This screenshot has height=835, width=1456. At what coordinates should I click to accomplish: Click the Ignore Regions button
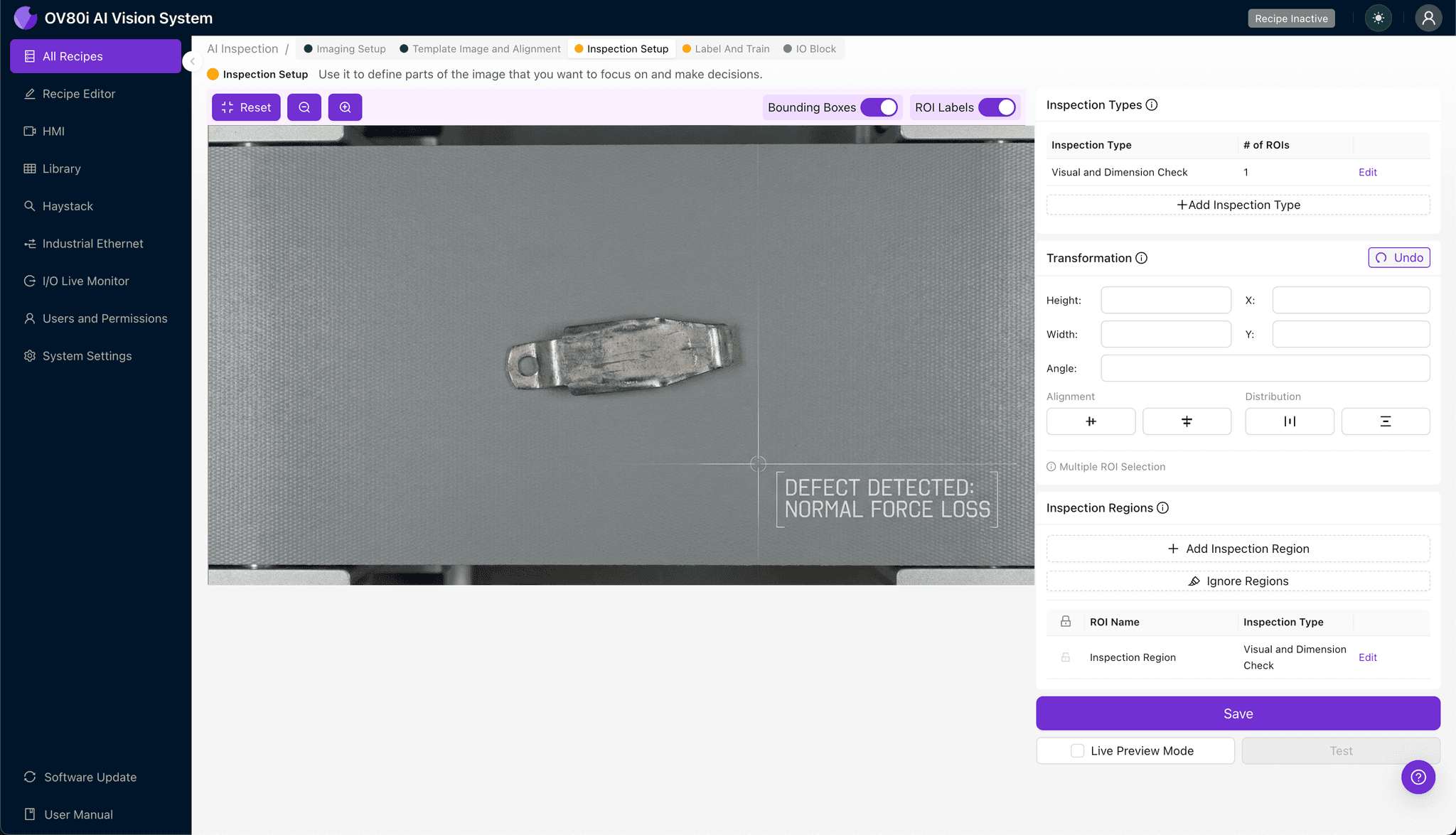1238,581
